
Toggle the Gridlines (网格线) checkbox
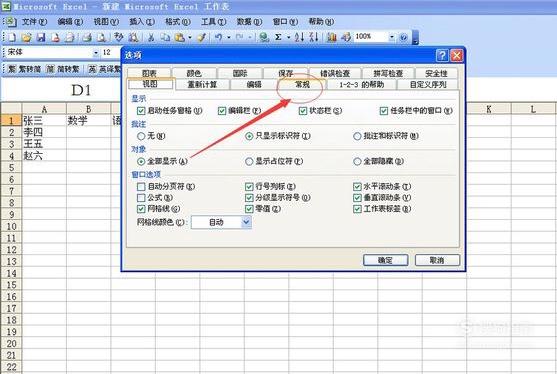141,208
